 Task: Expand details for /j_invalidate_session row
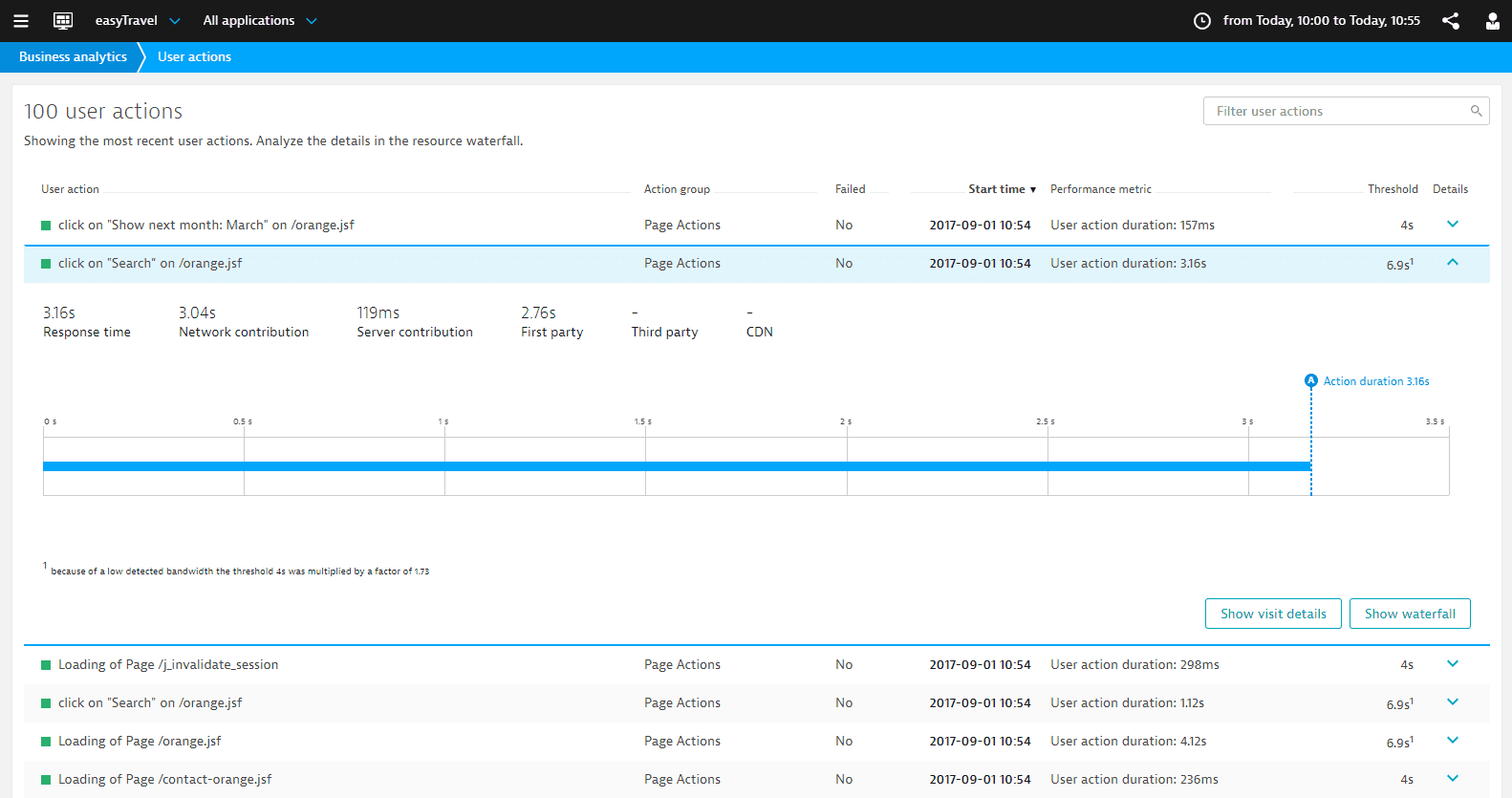(1453, 664)
